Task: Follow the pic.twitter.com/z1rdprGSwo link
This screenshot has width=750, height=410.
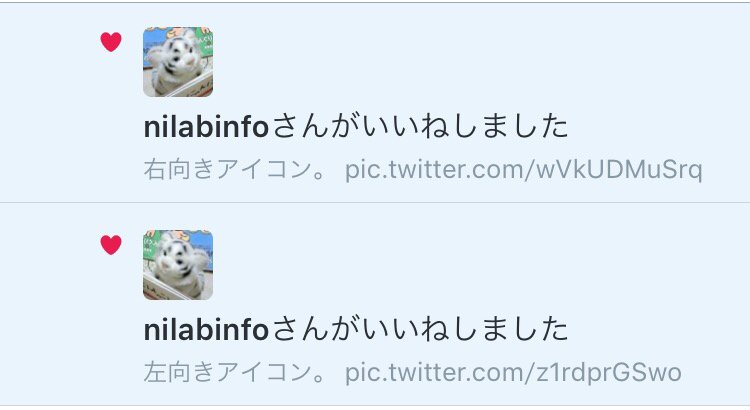Action: tap(513, 373)
